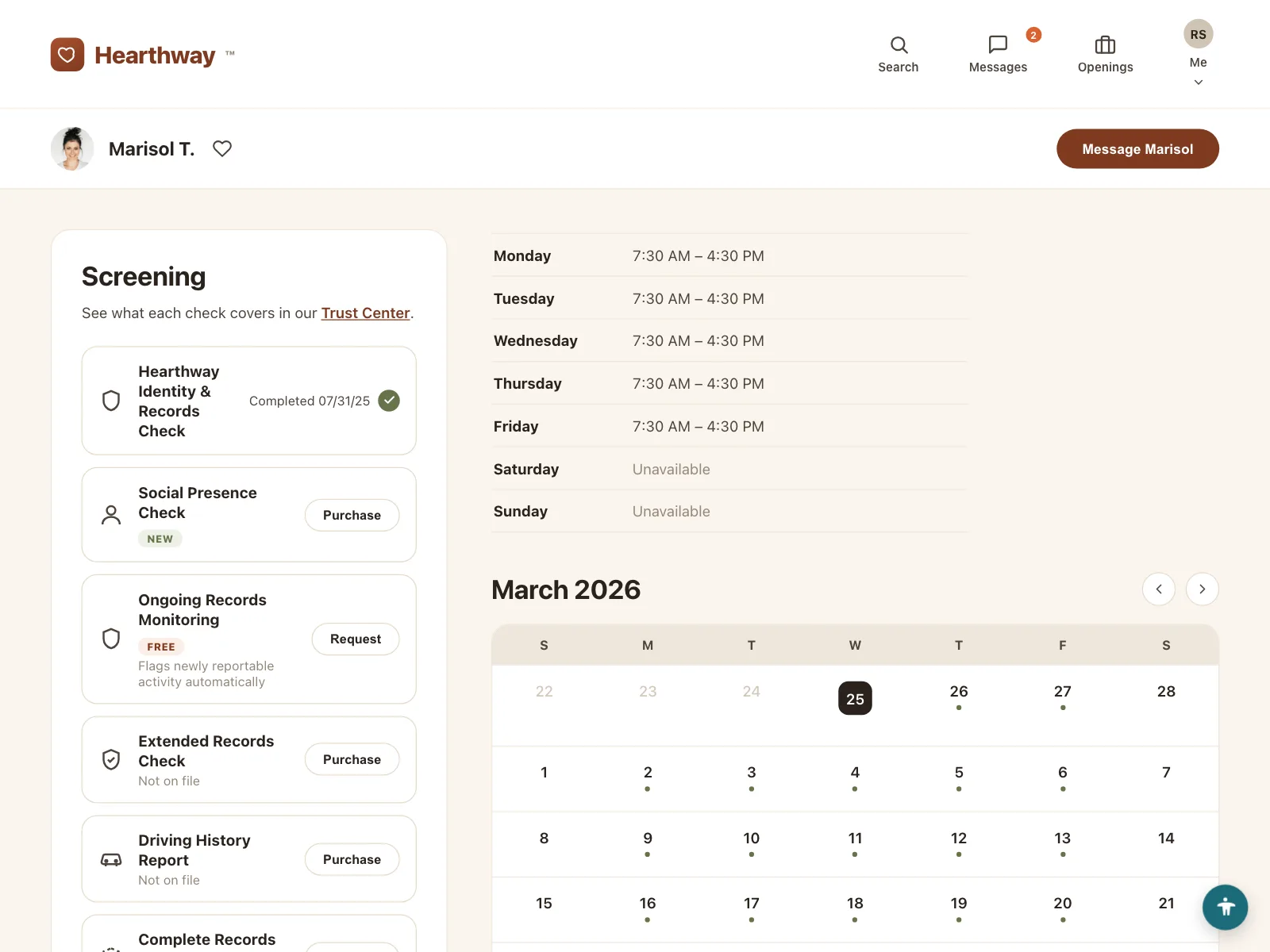Open the Openings briefcase icon
The height and width of the screenshot is (952, 1270).
pyautogui.click(x=1105, y=55)
